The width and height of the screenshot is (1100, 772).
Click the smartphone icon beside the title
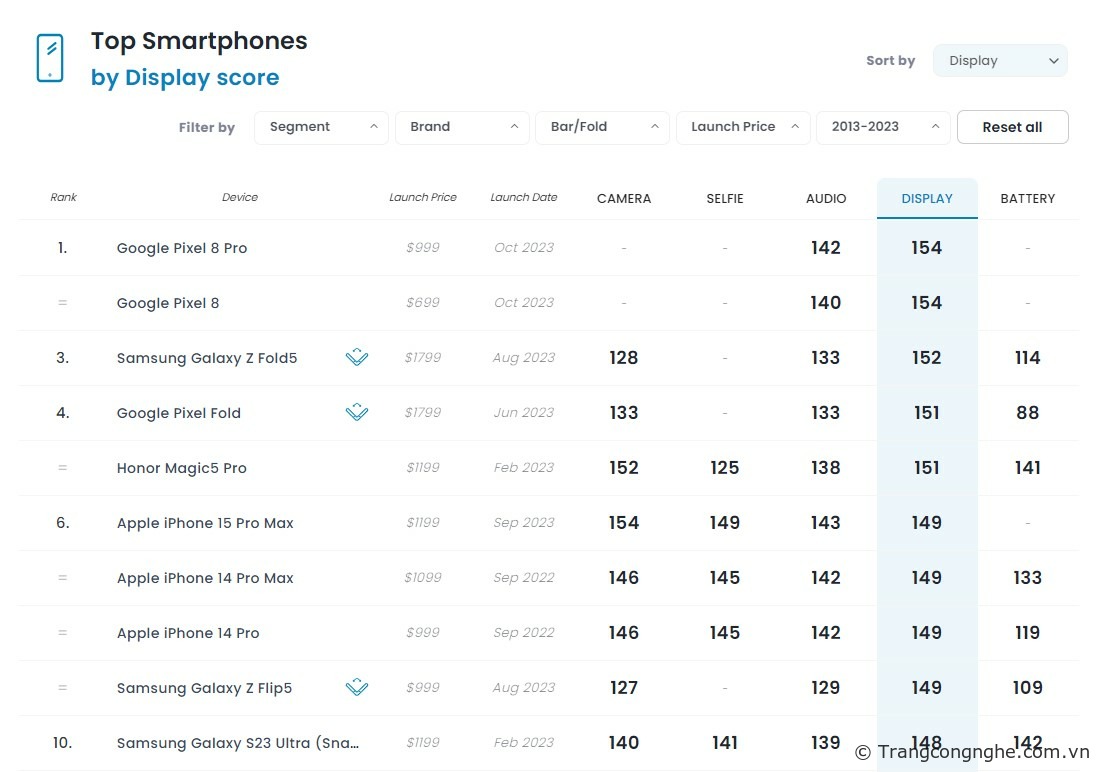click(x=49, y=58)
